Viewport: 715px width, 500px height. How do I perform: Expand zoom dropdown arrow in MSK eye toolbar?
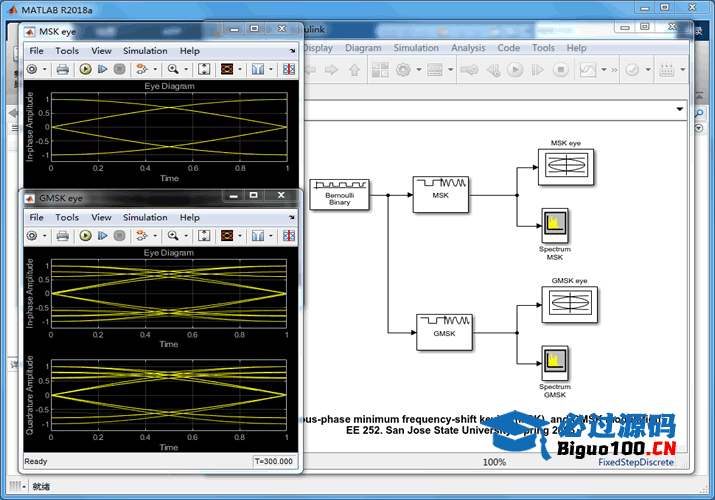186,69
